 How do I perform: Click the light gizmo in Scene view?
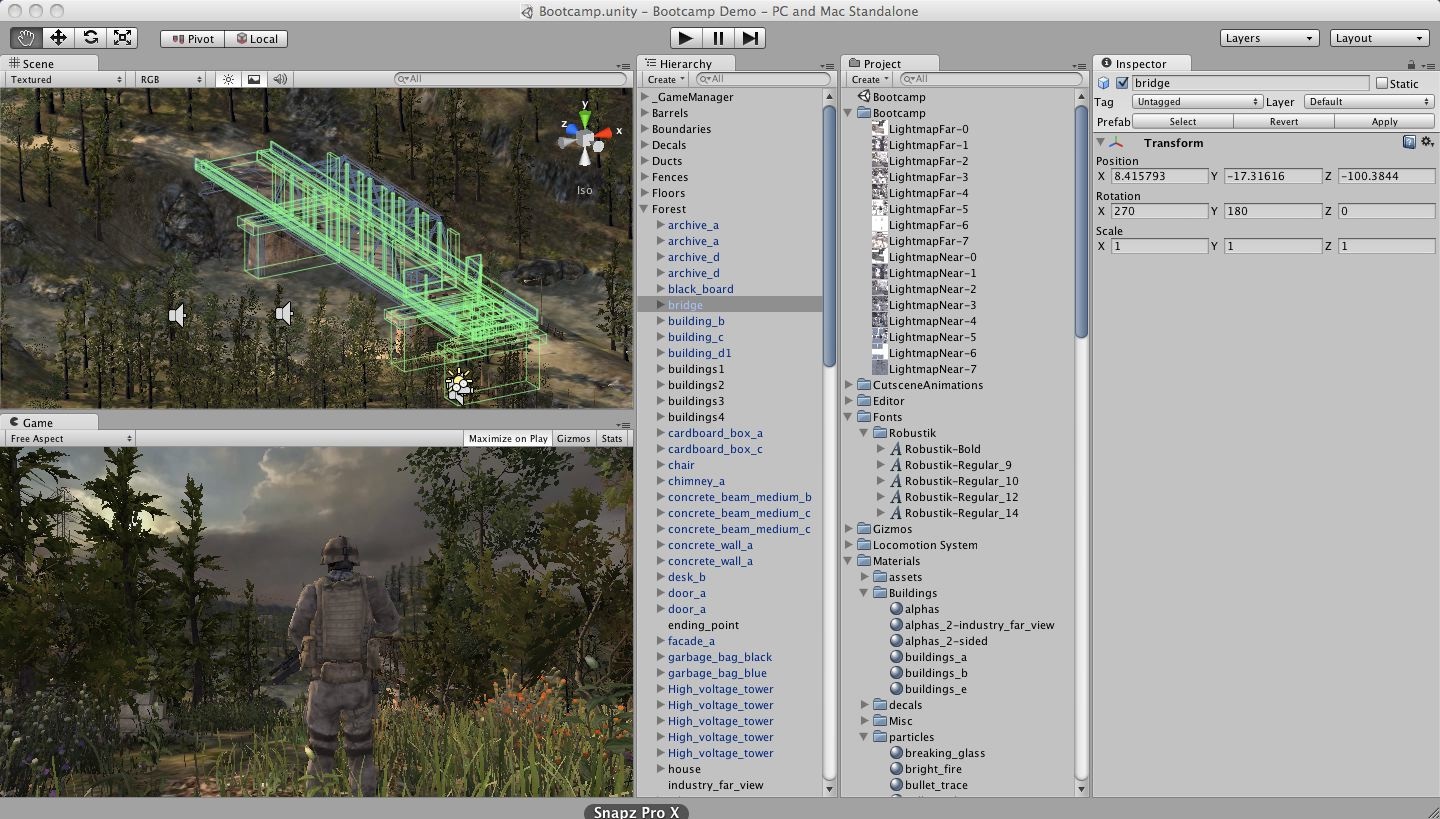coord(458,385)
